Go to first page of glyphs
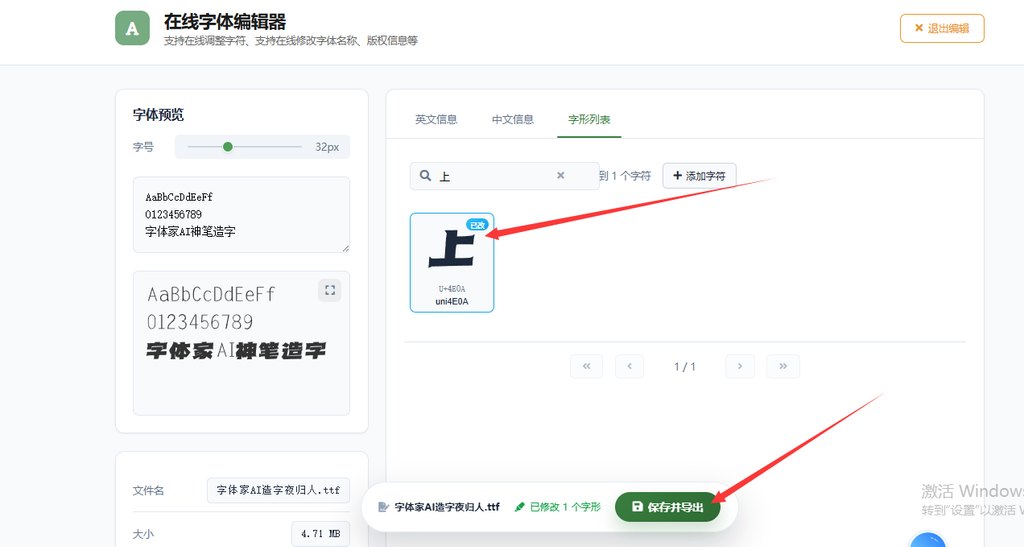1024x547 pixels. pos(586,366)
